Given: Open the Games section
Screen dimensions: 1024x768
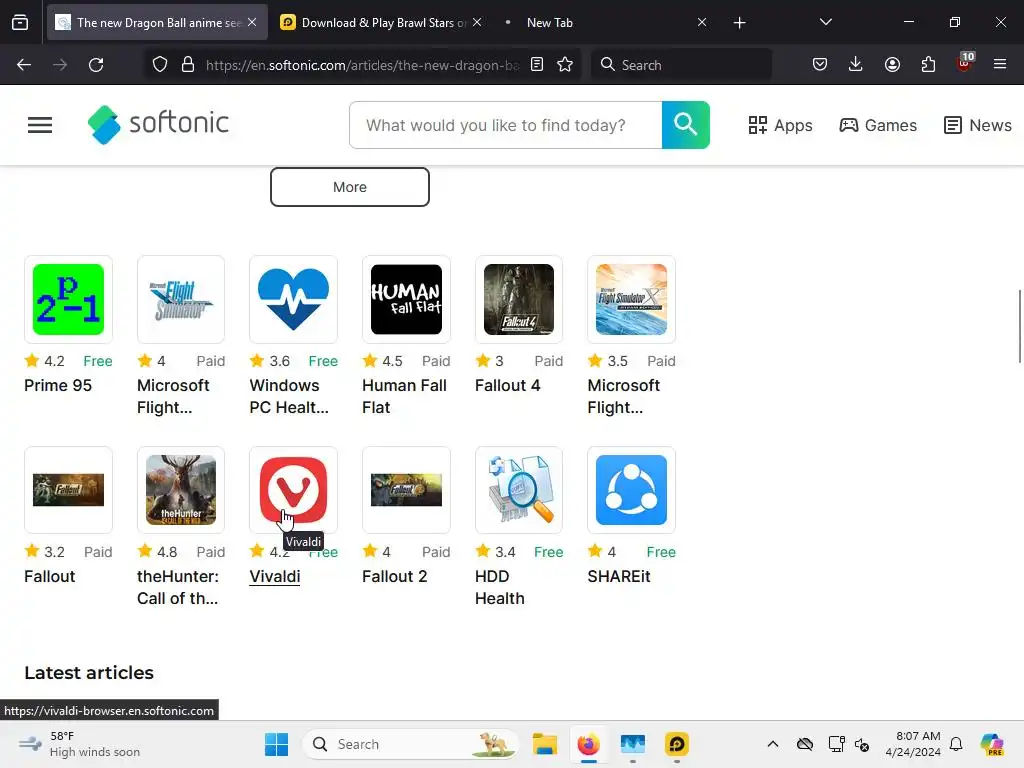Looking at the screenshot, I should [878, 125].
